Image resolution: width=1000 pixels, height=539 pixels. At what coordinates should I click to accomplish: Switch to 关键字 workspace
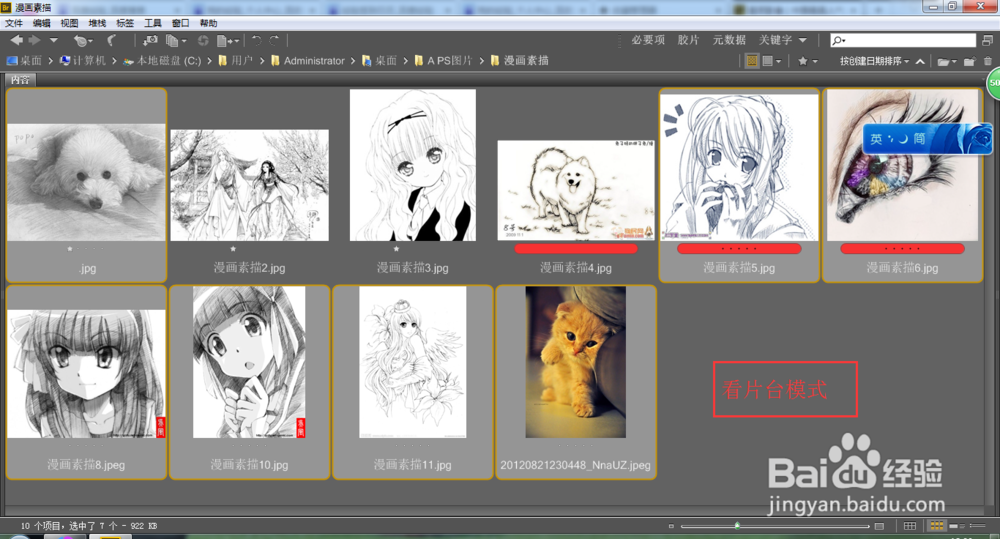(775, 40)
